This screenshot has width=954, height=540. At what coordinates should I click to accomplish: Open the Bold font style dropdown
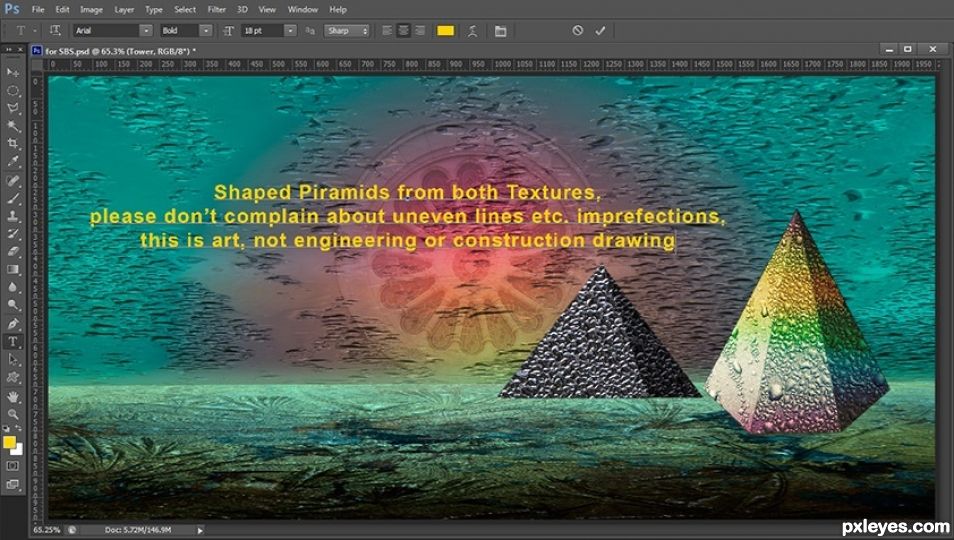[206, 30]
